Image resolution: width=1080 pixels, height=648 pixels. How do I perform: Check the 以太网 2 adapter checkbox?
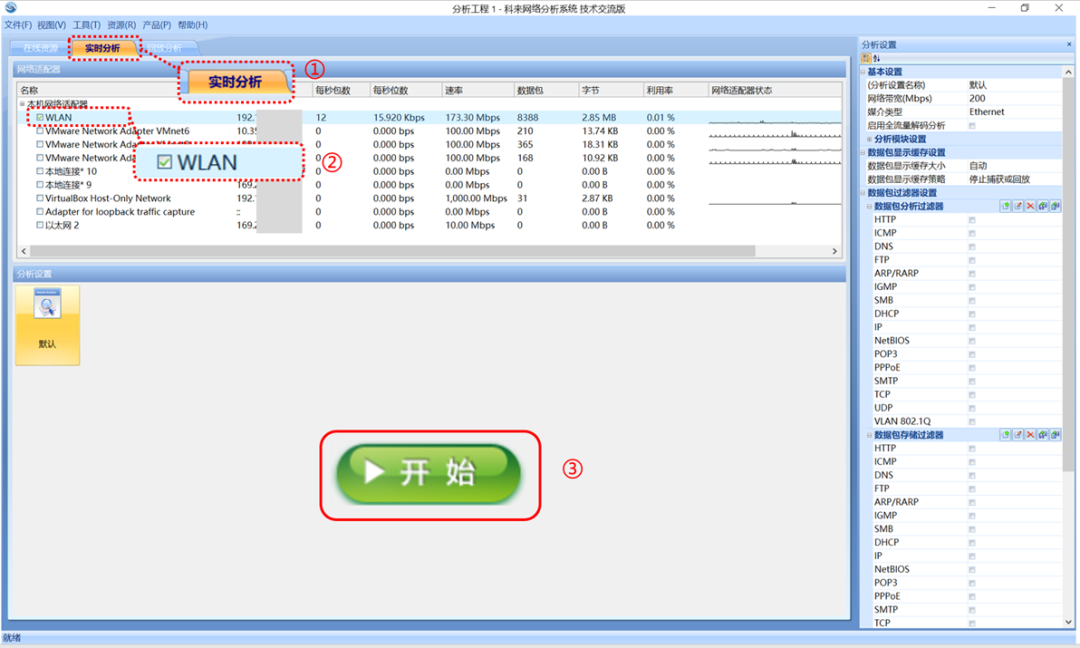click(x=40, y=225)
